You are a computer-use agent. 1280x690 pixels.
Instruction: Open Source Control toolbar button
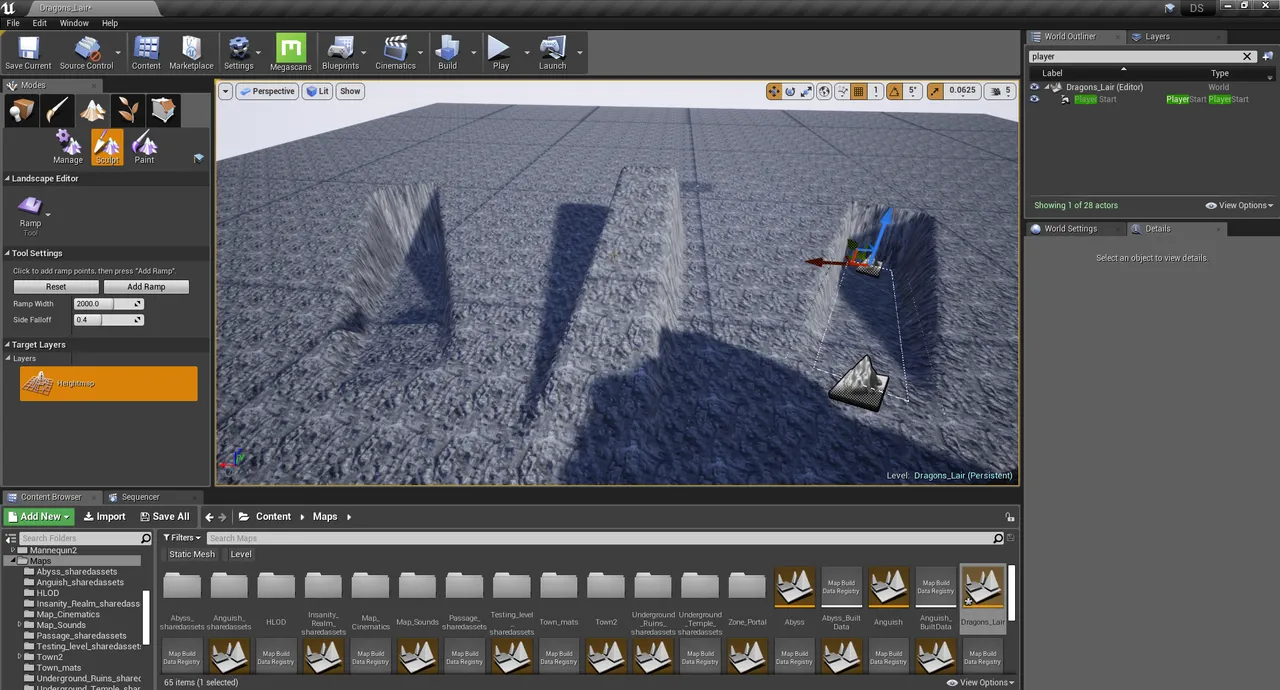tap(86, 53)
